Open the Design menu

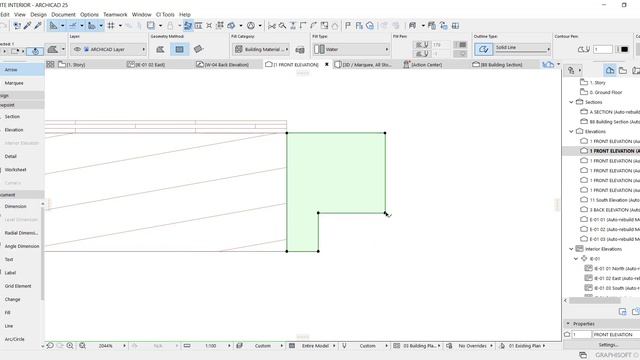click(x=39, y=14)
